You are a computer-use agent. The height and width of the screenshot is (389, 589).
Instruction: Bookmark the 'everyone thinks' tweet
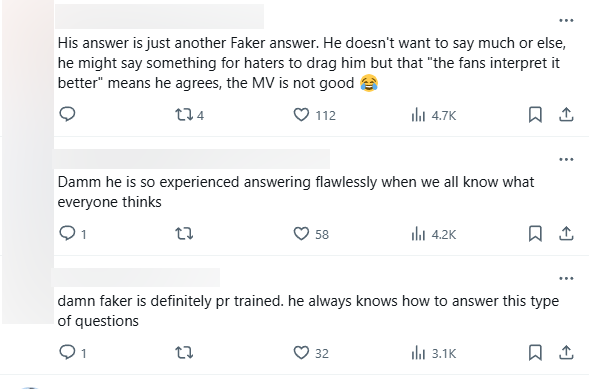coord(535,234)
